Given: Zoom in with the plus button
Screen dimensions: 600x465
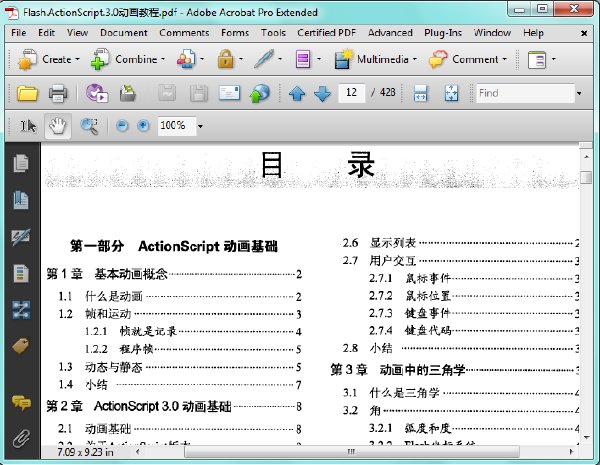Looking at the screenshot, I should pos(143,126).
